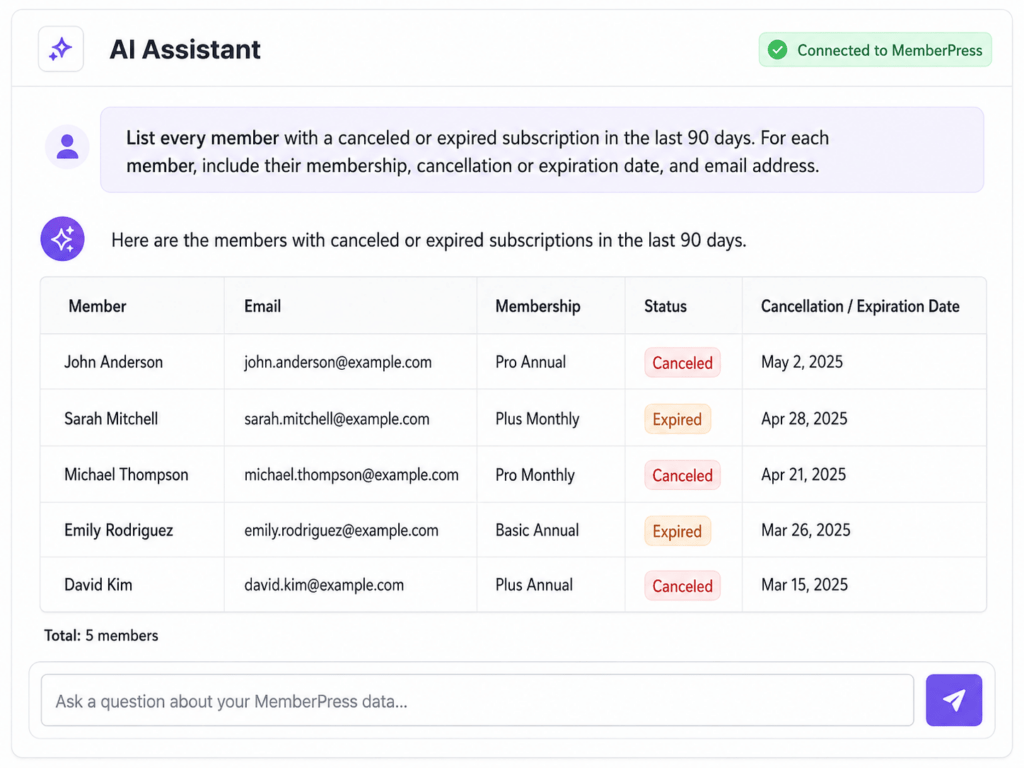Click the purple assistant avatar icon
The image size is (1024, 768).
click(63, 239)
